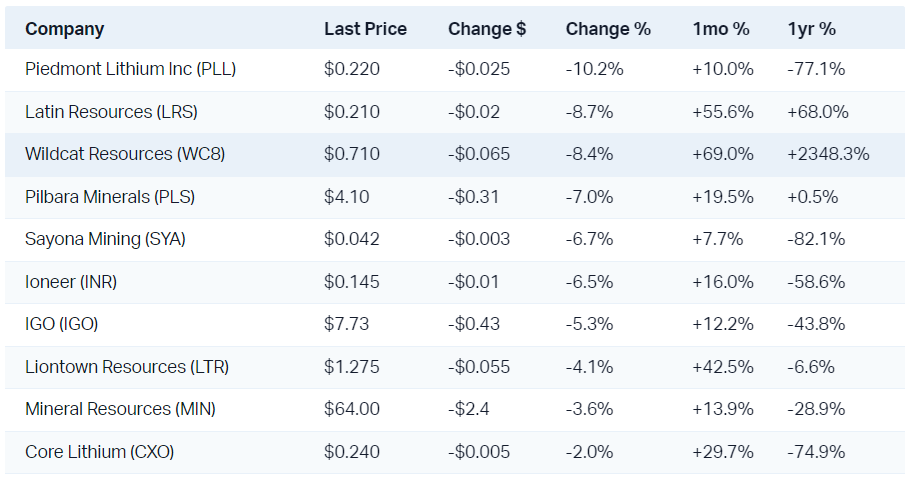Viewport: 910px width, 481px height.
Task: Select Pilbara Minerals (PLS) row link
Action: [110, 197]
